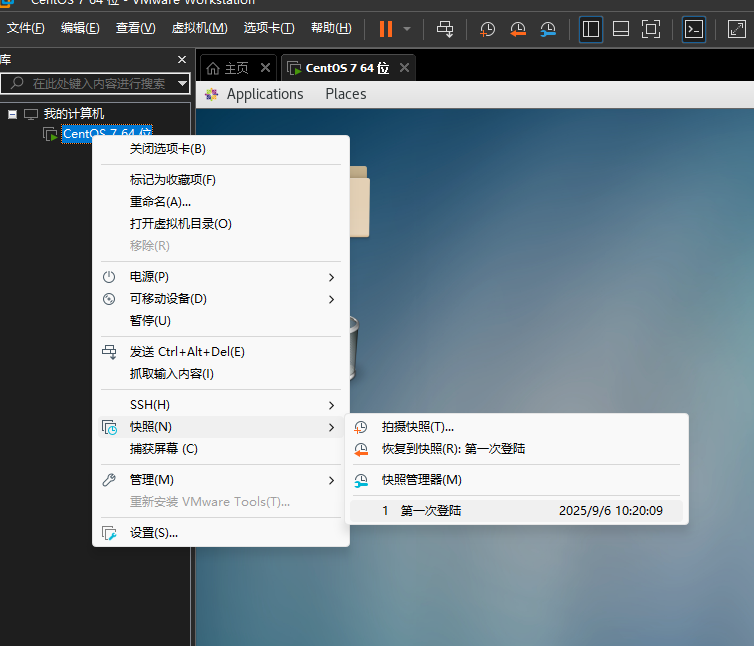Expand the 快照(N) submenu arrow
The width and height of the screenshot is (754, 646).
[331, 427]
